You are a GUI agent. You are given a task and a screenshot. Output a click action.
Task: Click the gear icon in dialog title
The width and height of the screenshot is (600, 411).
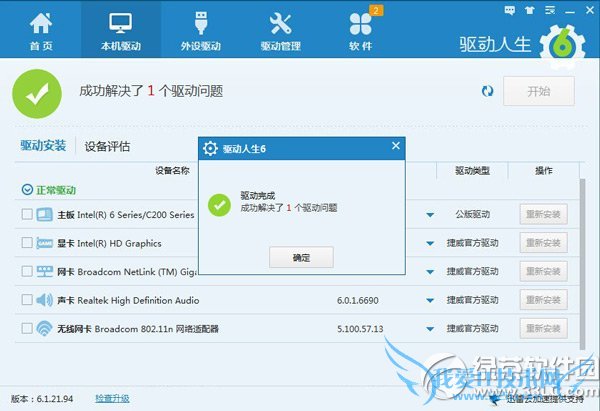point(210,148)
